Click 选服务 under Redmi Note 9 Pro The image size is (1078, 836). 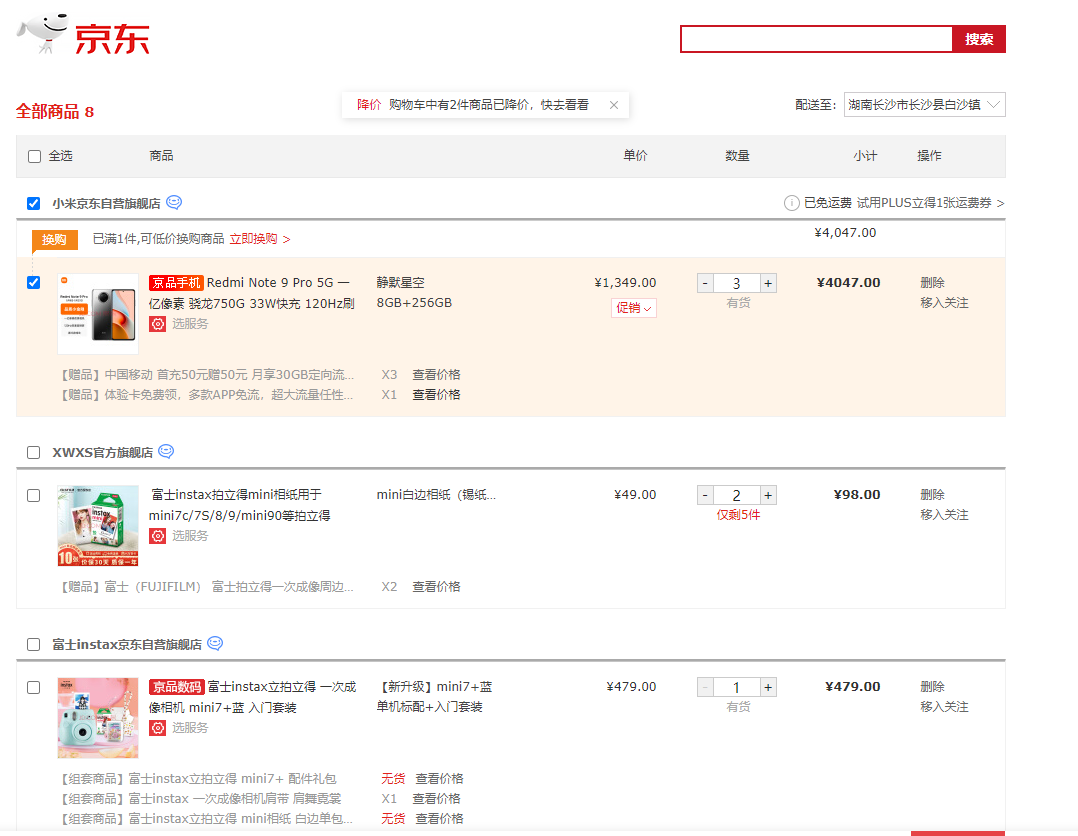pos(190,324)
